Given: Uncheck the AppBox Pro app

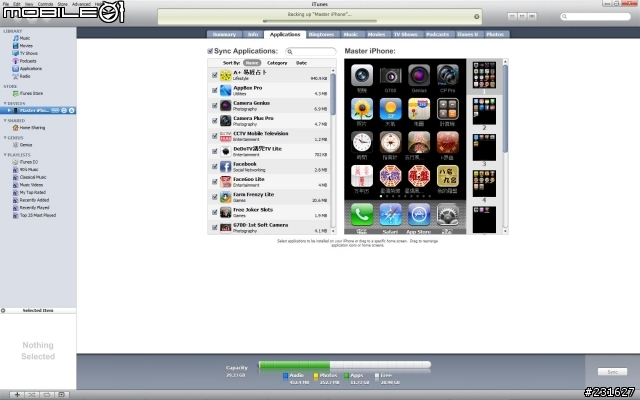Looking at the screenshot, I should (214, 90).
